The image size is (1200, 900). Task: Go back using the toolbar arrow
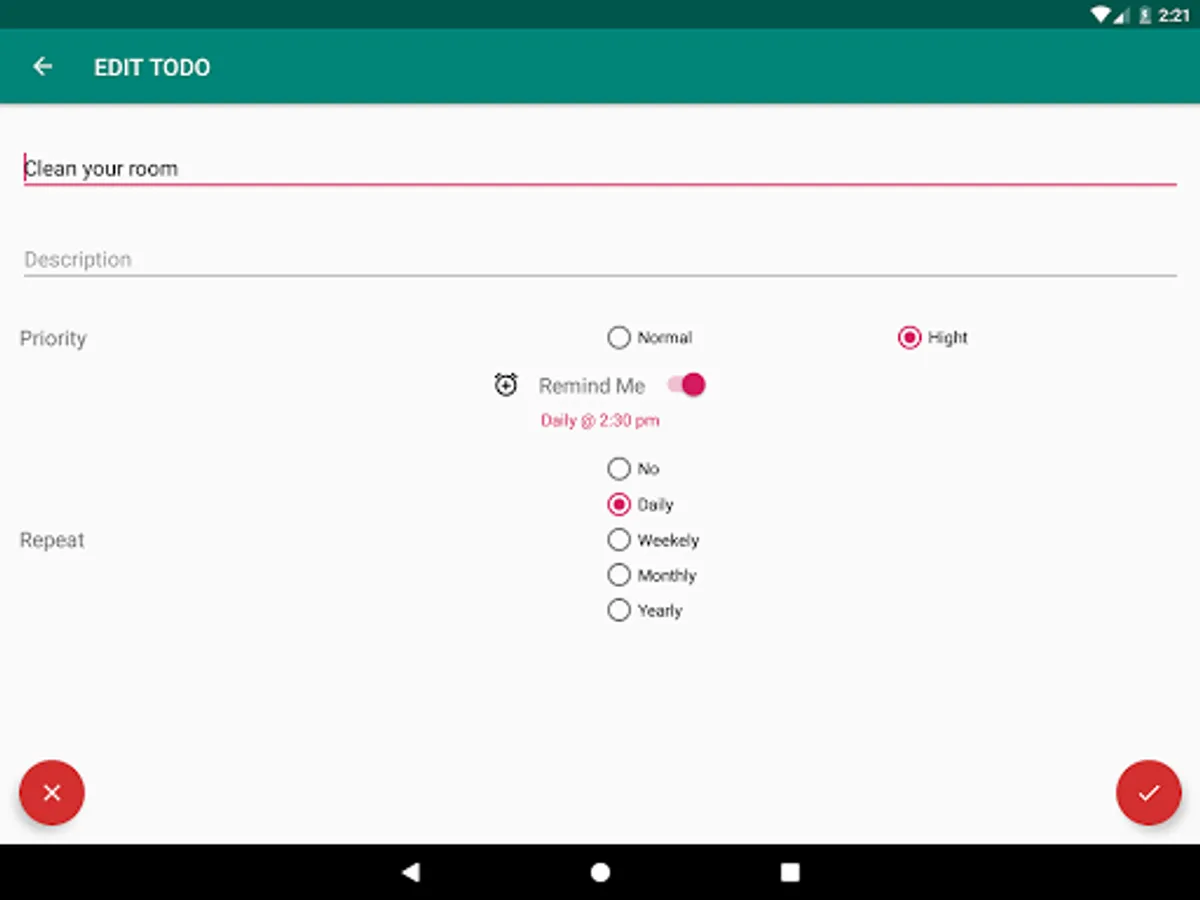(x=42, y=67)
